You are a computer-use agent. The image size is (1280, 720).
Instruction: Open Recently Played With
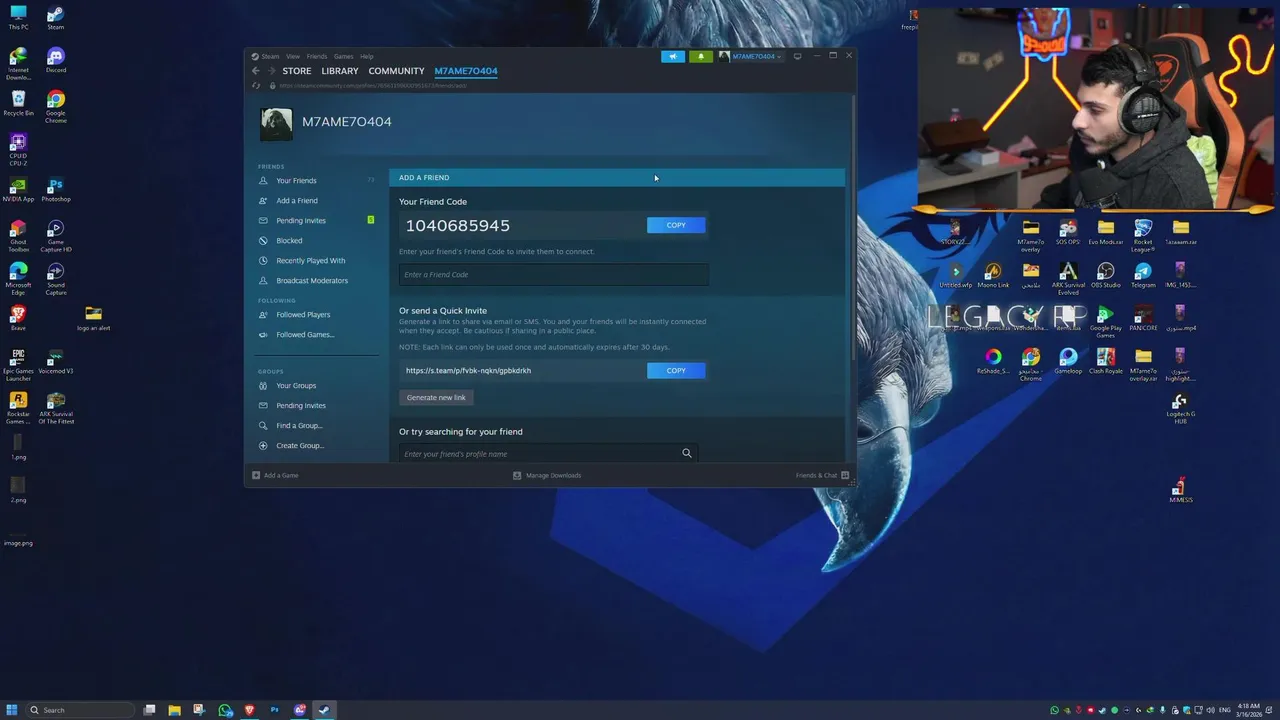coord(311,261)
